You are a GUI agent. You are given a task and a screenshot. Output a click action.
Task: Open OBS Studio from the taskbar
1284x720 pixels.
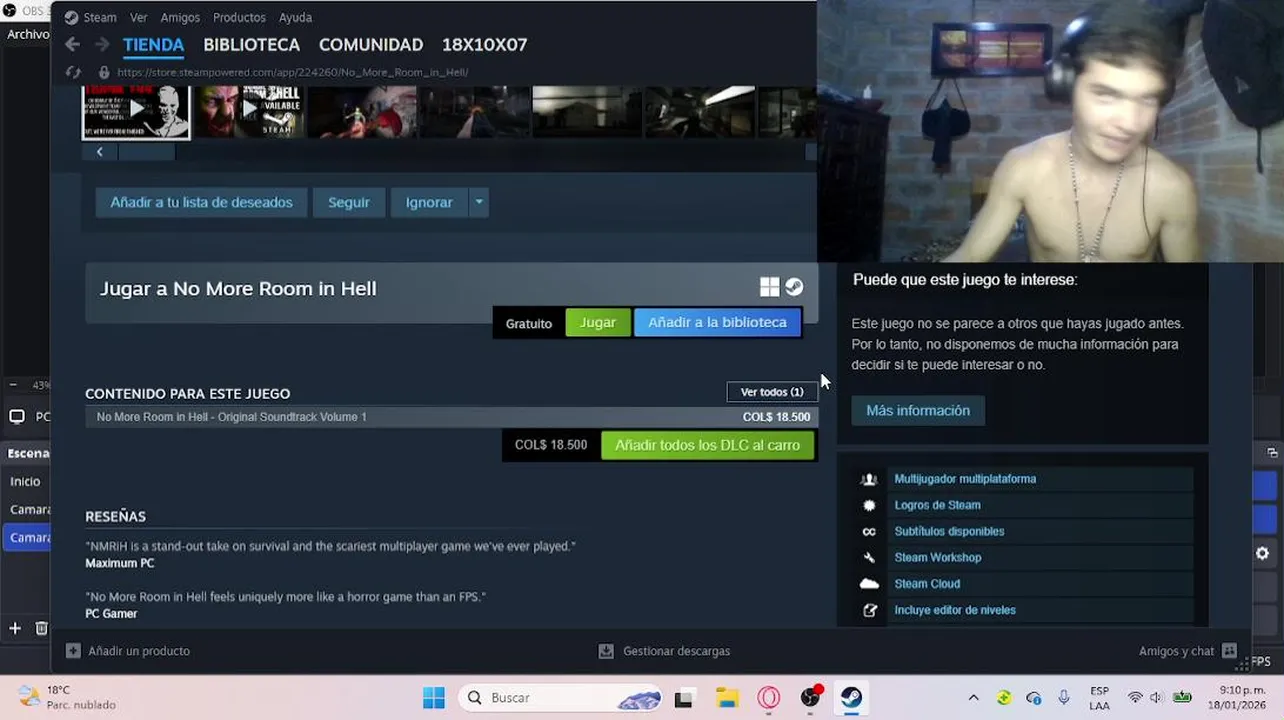[x=811, y=698]
